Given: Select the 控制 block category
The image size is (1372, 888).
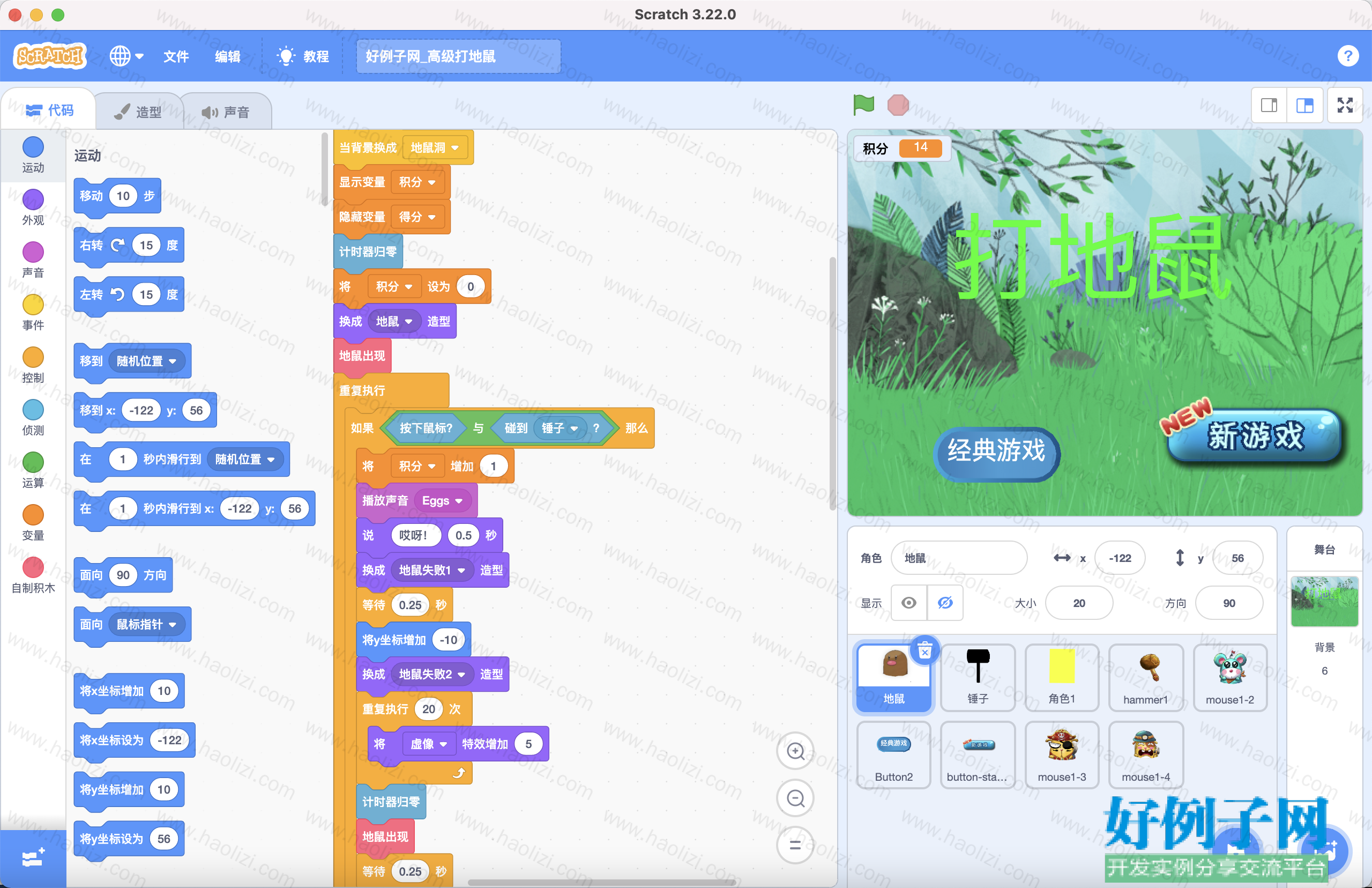Looking at the screenshot, I should pos(33,365).
